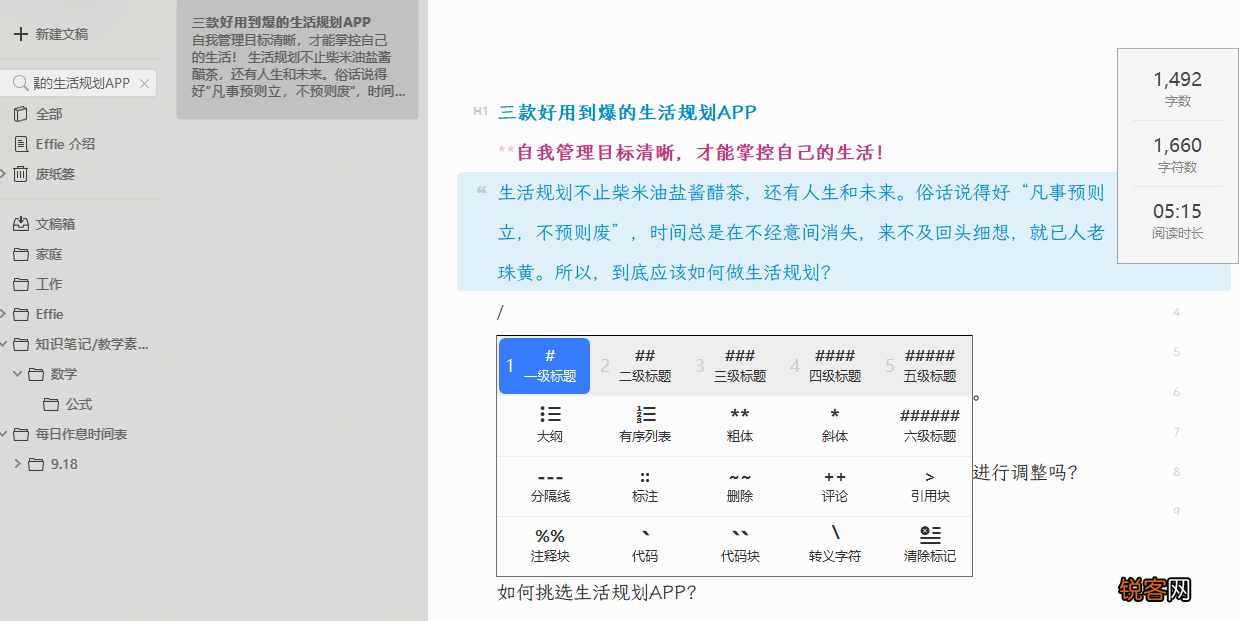Click 清除标记 to clear markup

[x=930, y=546]
